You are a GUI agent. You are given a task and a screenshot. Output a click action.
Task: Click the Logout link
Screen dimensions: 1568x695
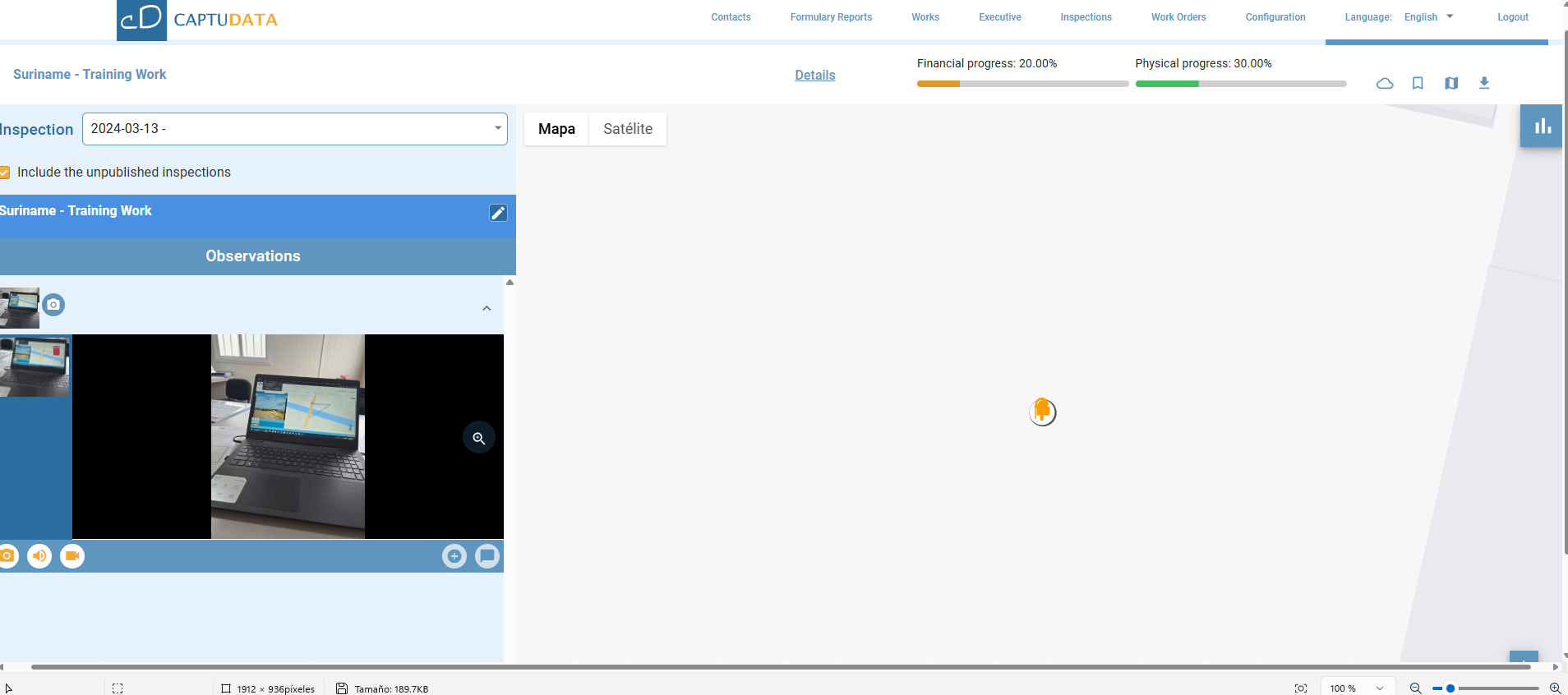pos(1512,17)
